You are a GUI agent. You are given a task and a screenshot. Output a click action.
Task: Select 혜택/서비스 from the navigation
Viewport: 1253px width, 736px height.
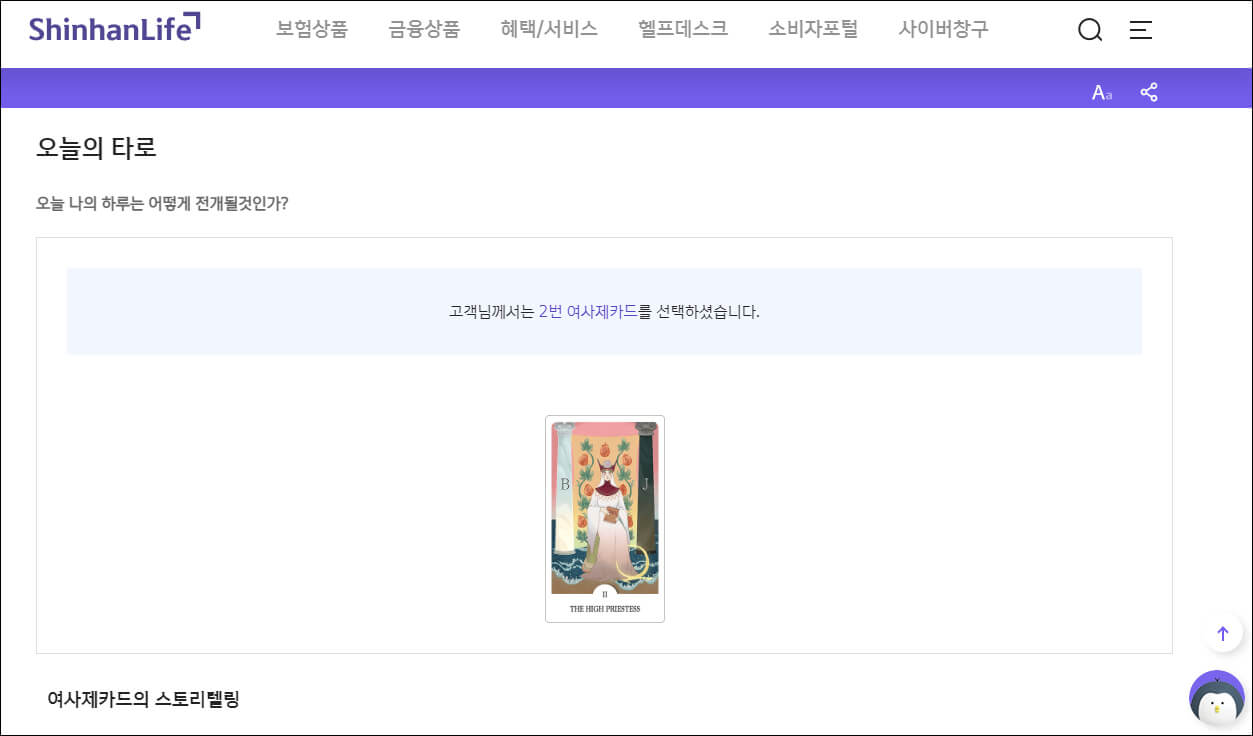(x=549, y=29)
